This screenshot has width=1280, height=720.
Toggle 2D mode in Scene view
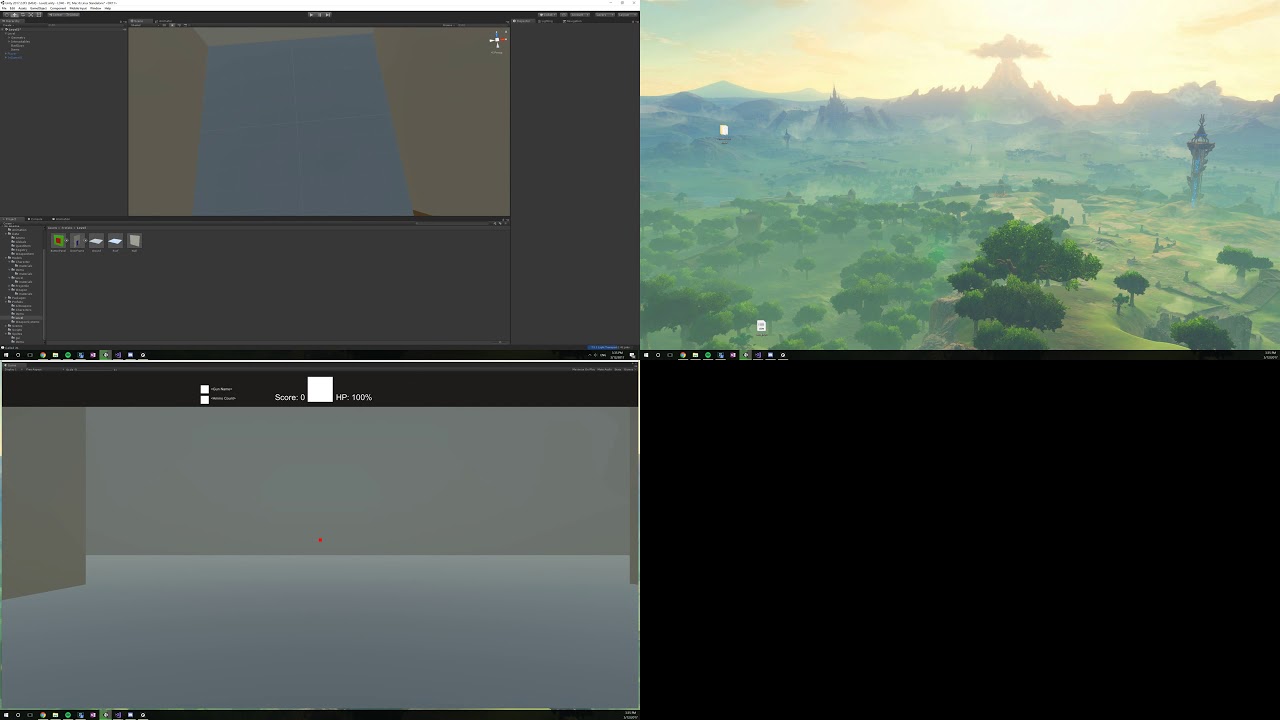click(x=164, y=25)
